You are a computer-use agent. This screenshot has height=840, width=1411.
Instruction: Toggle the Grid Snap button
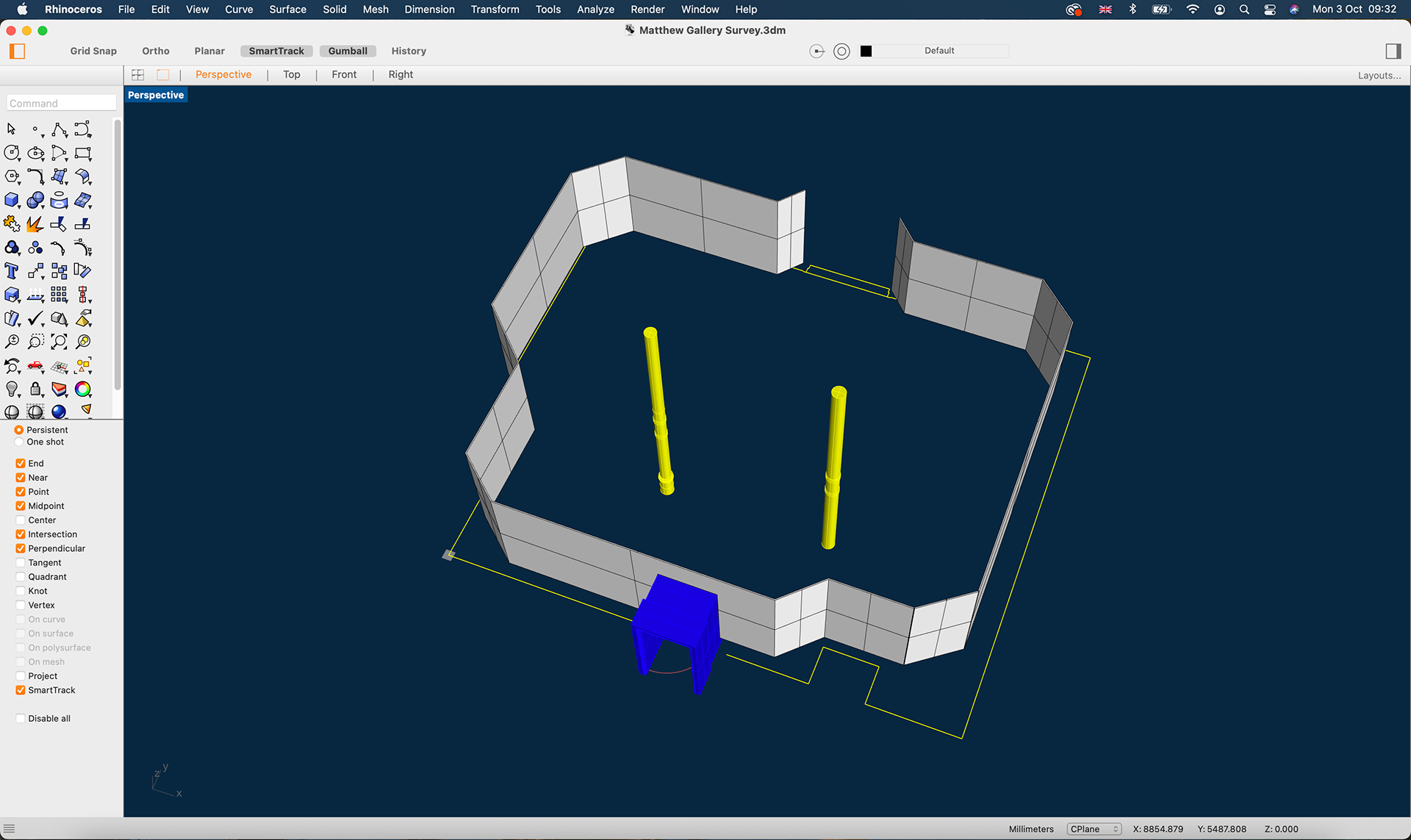point(93,51)
